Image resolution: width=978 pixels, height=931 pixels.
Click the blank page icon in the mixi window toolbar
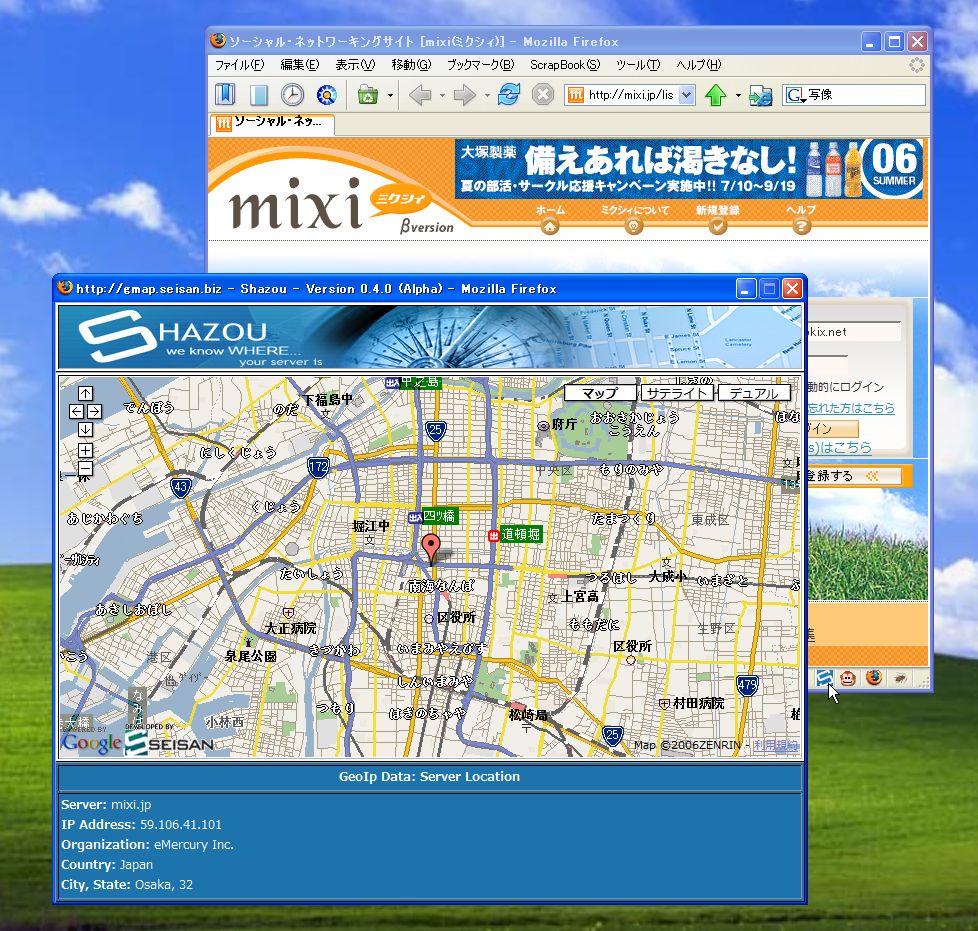pyautogui.click(x=259, y=95)
